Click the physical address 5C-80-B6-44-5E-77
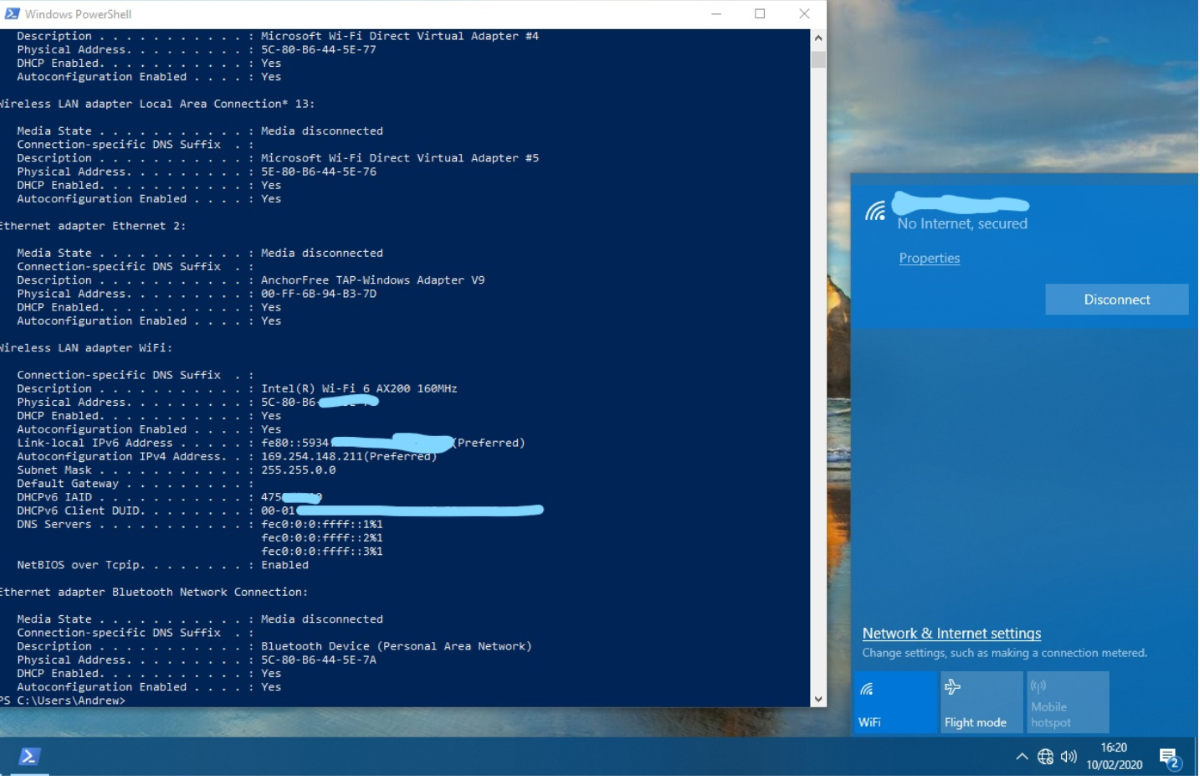The height and width of the screenshot is (776, 1200). pyautogui.click(x=319, y=50)
